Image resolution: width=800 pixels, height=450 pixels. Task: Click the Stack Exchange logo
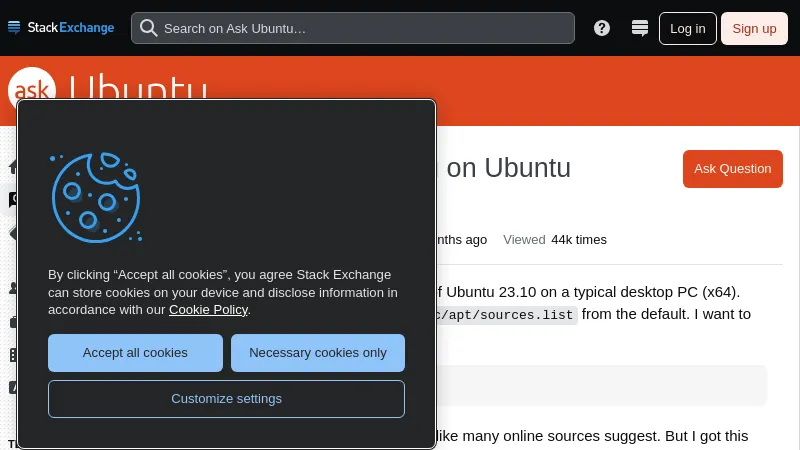[x=61, y=28]
